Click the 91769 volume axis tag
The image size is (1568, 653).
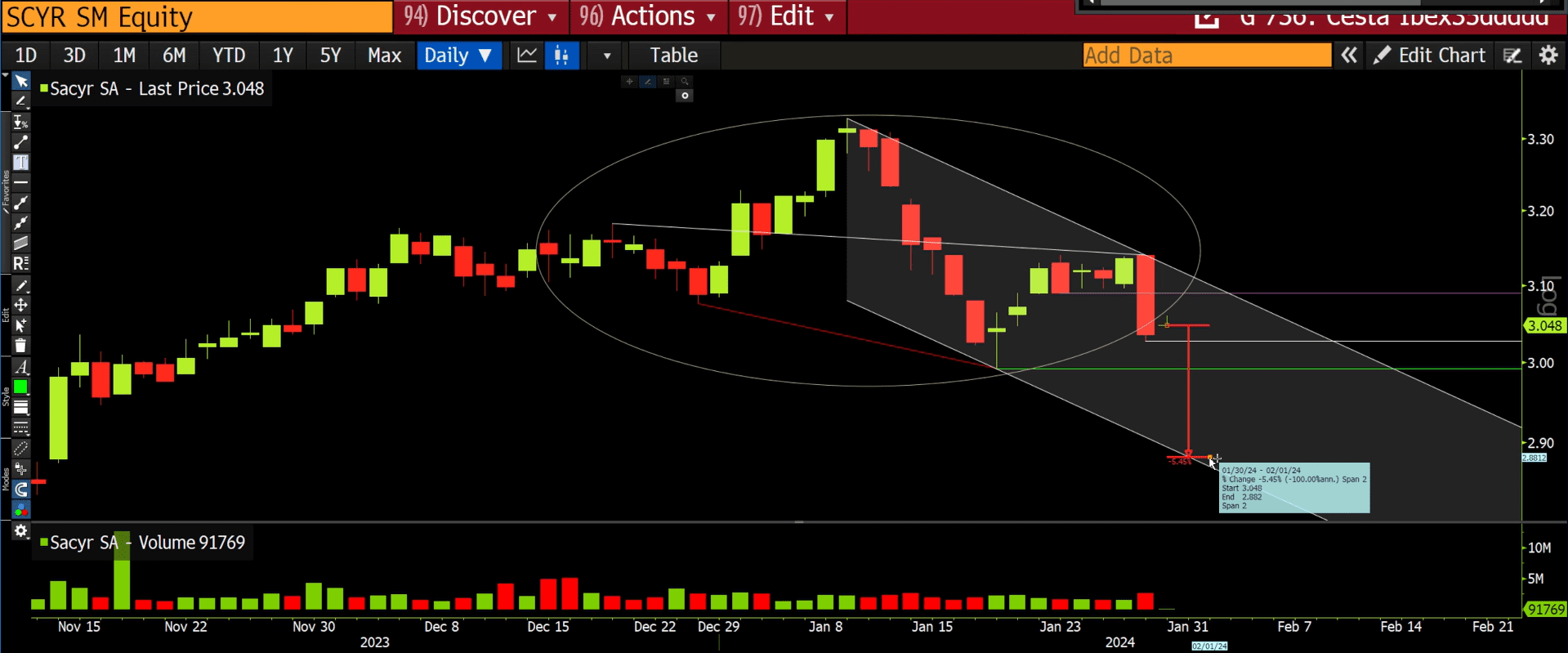point(1546,609)
